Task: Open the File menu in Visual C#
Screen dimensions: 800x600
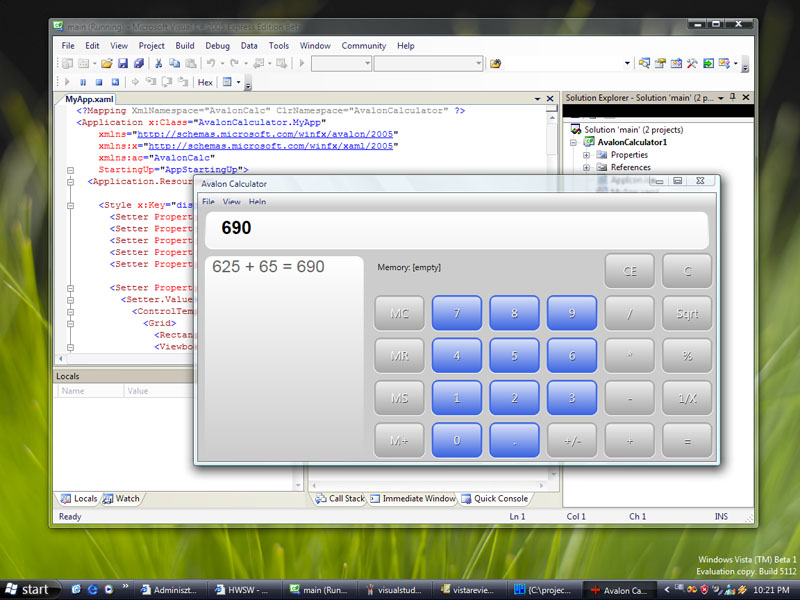Action: (68, 46)
